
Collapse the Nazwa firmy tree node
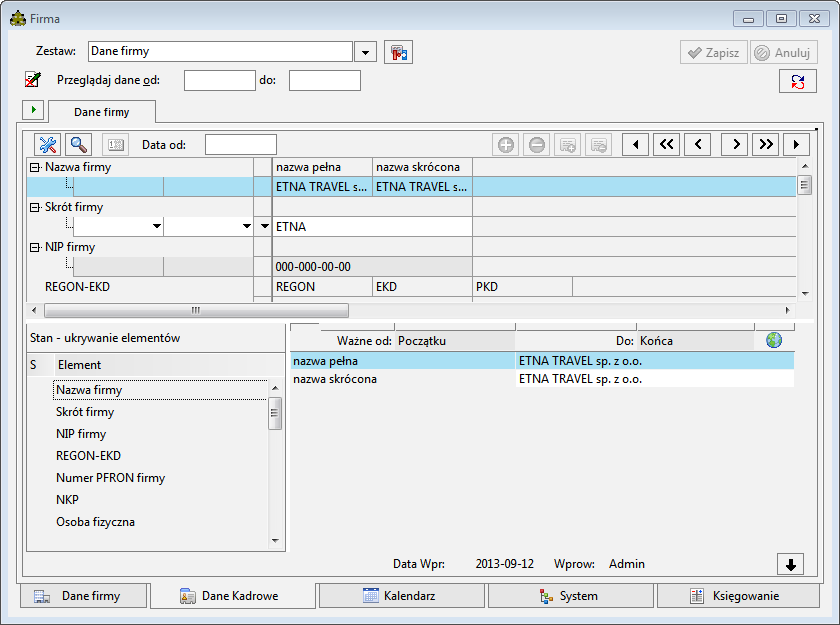pos(34,168)
